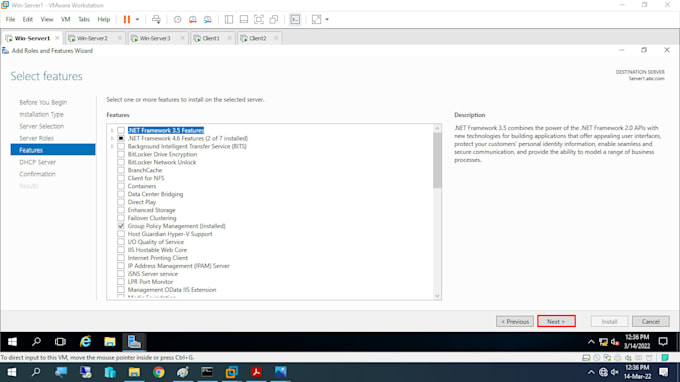Screen dimensions: 680x382
Task: Take a snapshot of this VM
Action: pos(177,20)
